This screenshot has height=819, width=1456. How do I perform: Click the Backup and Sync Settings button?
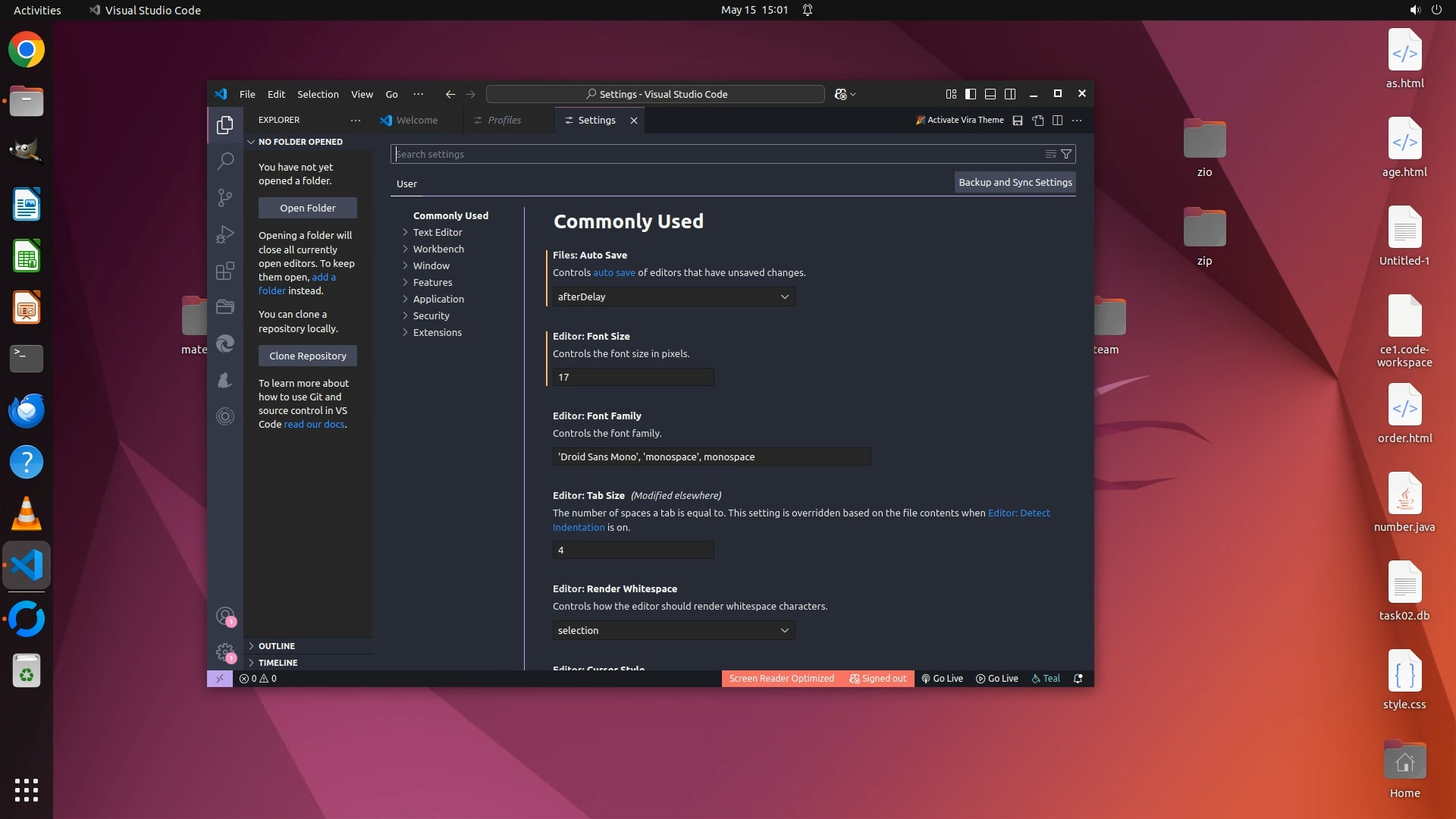(1015, 182)
